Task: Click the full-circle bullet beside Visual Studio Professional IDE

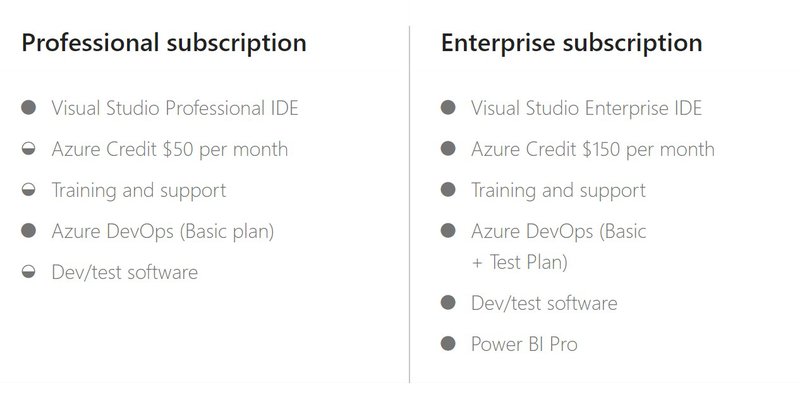Action: [29, 108]
